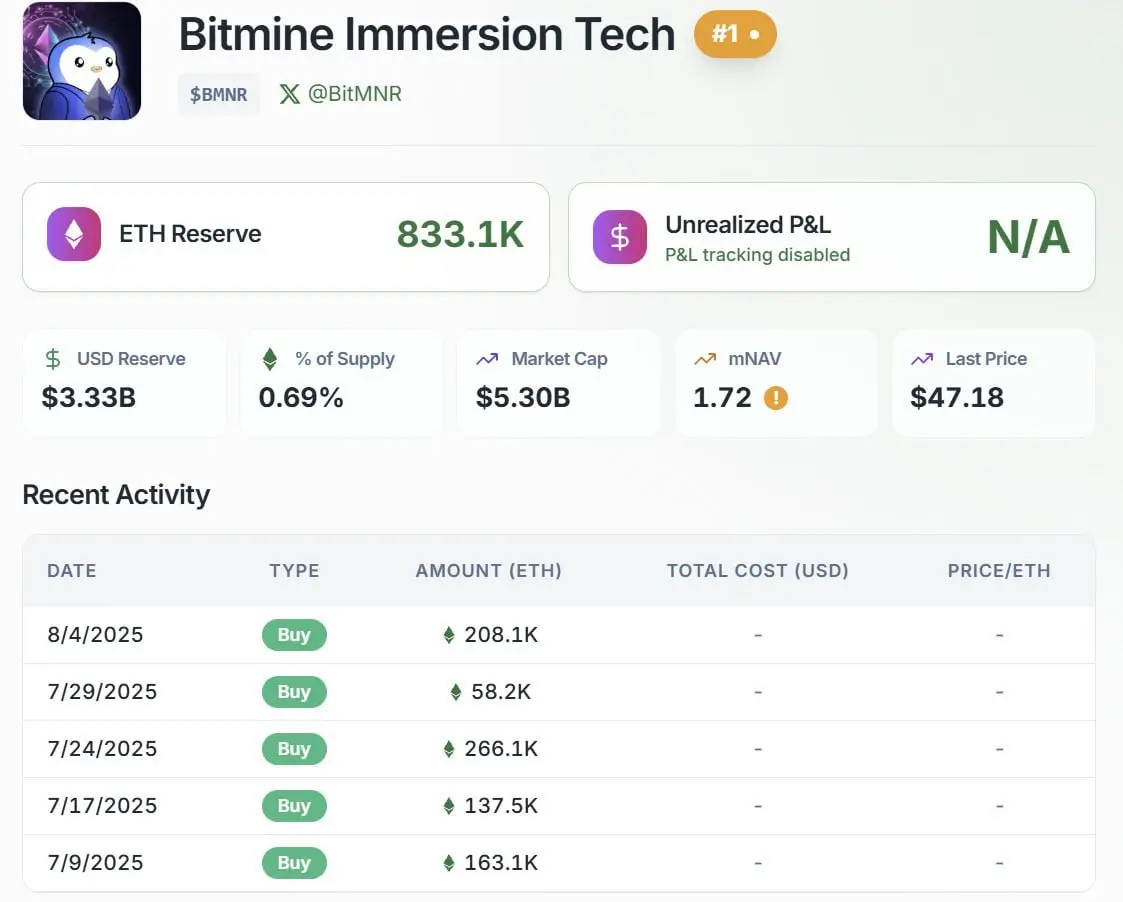The width and height of the screenshot is (1123, 902).
Task: Click the Buy badge in the 7/24/2025 row
Action: point(294,749)
